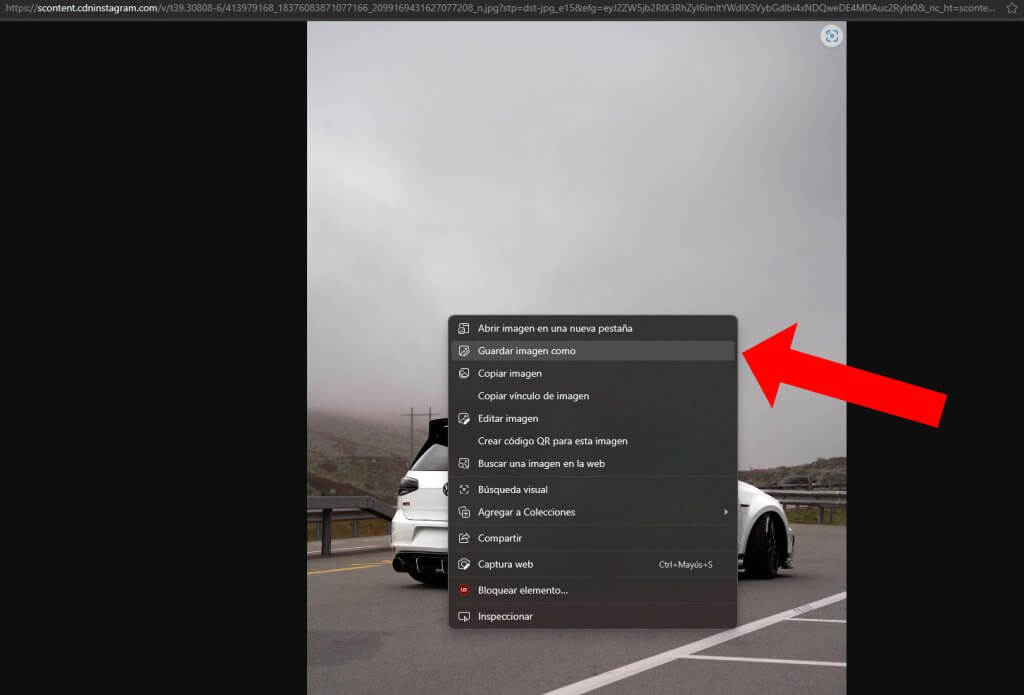Click the web search icon beside Buscar una imagen
This screenshot has height=695, width=1024.
[x=464, y=464]
